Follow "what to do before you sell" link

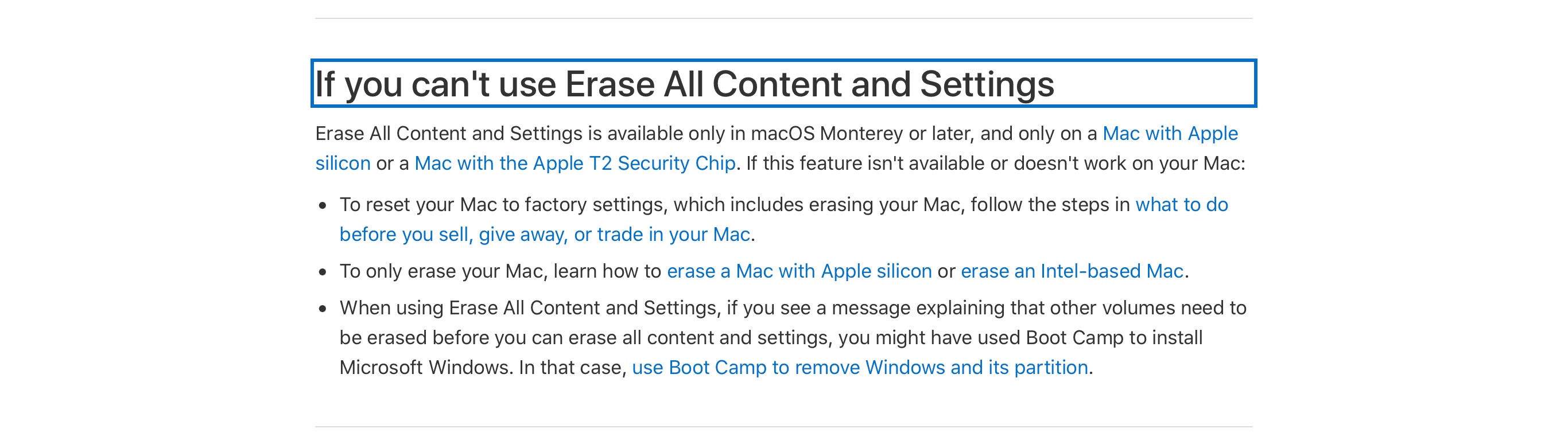click(1181, 205)
